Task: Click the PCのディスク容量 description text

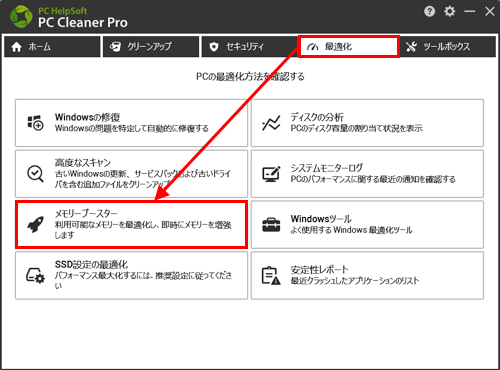Action: coord(356,128)
